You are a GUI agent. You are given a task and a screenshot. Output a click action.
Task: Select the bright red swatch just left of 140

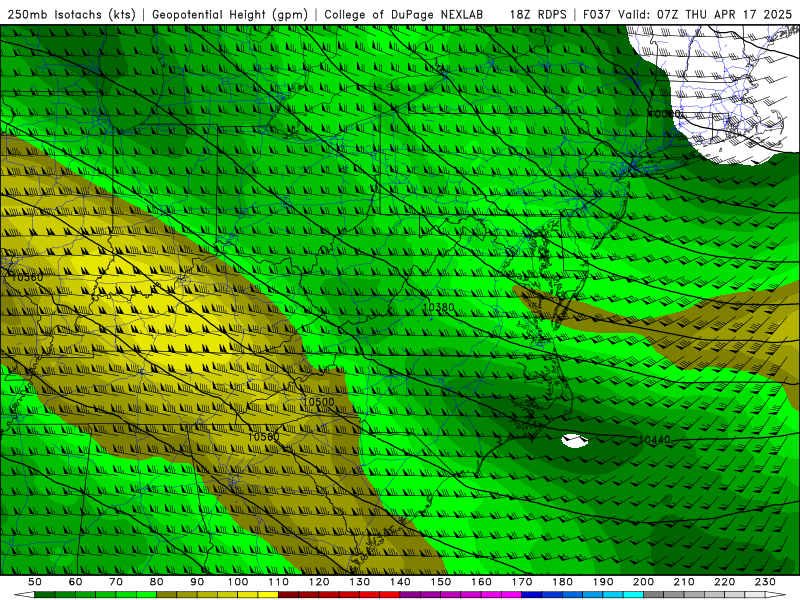(390, 595)
